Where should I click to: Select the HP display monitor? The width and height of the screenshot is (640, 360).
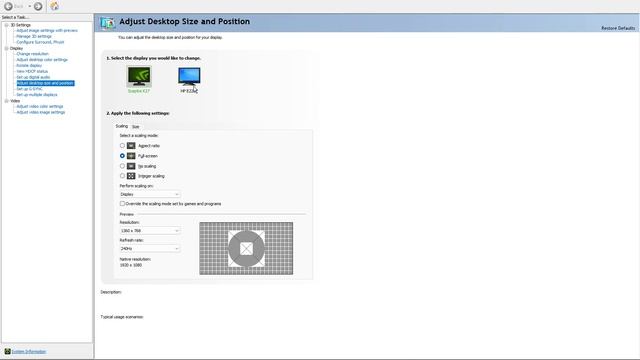189,77
